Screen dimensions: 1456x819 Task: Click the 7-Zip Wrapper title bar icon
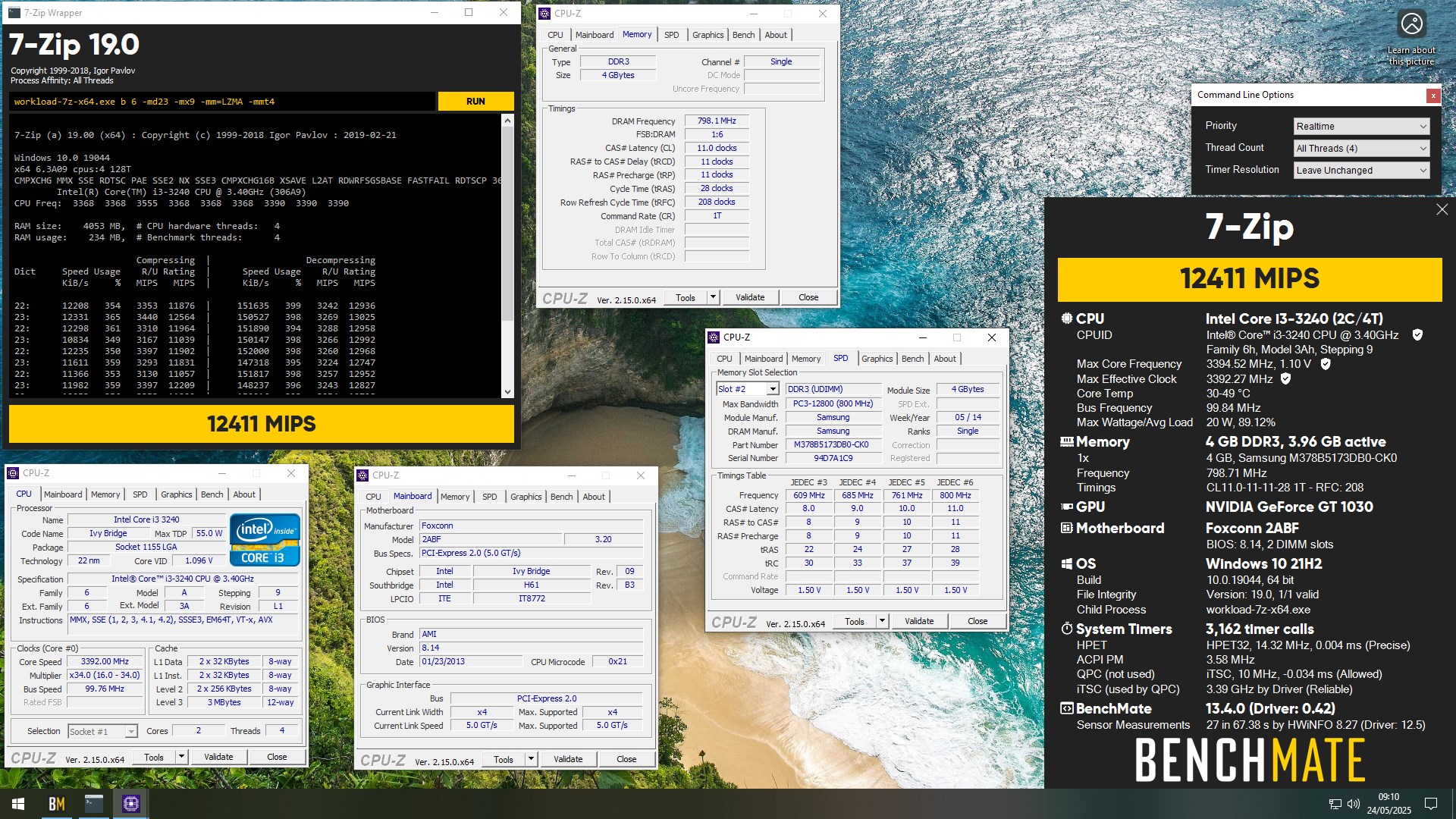pyautogui.click(x=14, y=13)
